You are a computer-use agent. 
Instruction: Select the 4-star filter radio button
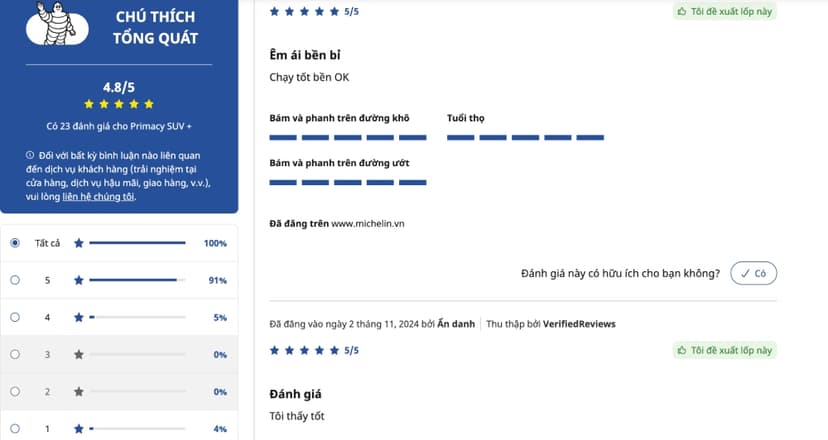pyautogui.click(x=15, y=317)
